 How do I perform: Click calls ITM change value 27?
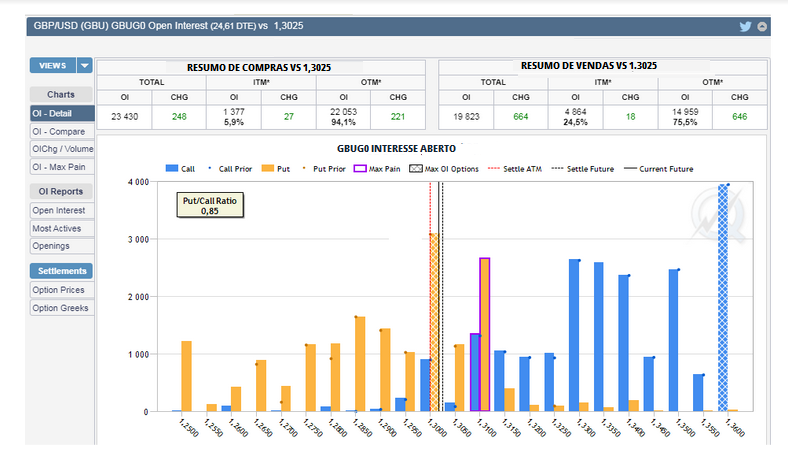(x=289, y=117)
